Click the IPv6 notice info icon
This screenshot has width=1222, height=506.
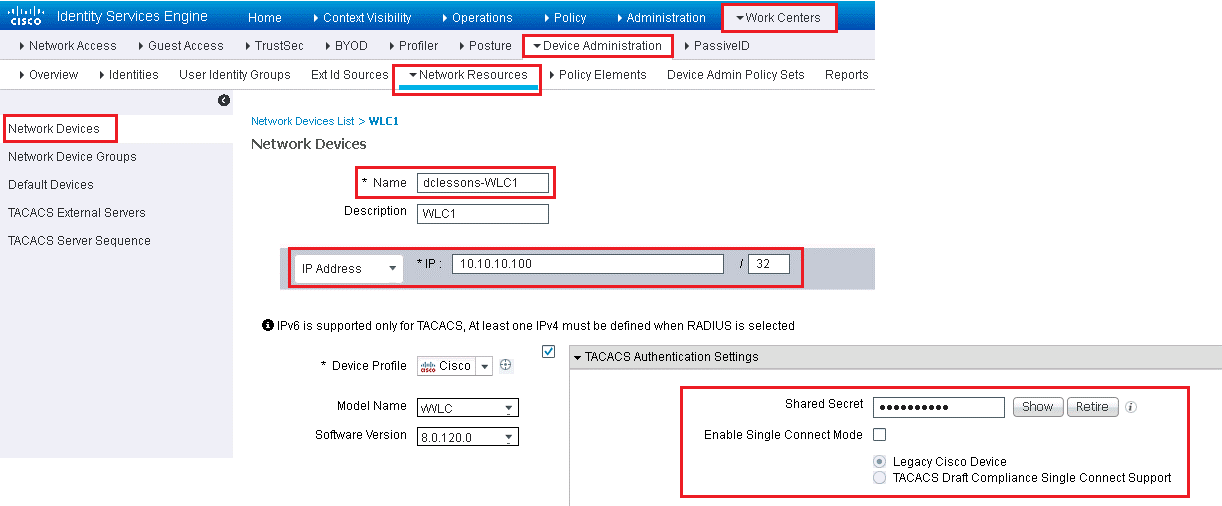coord(267,326)
